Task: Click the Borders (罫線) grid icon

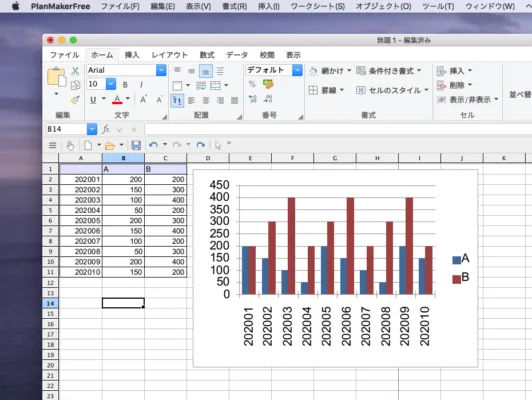Action: (x=313, y=90)
